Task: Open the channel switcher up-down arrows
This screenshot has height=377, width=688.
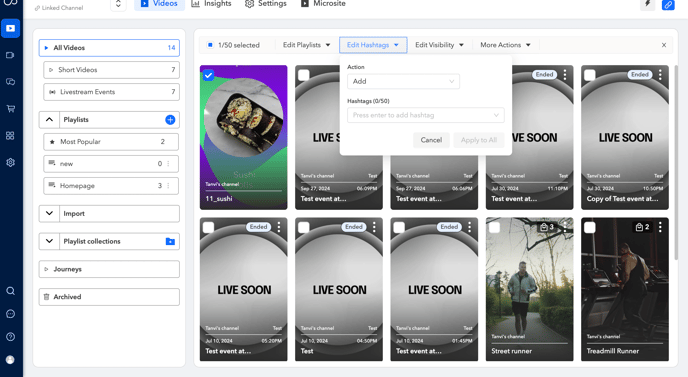Action: coord(118,4)
